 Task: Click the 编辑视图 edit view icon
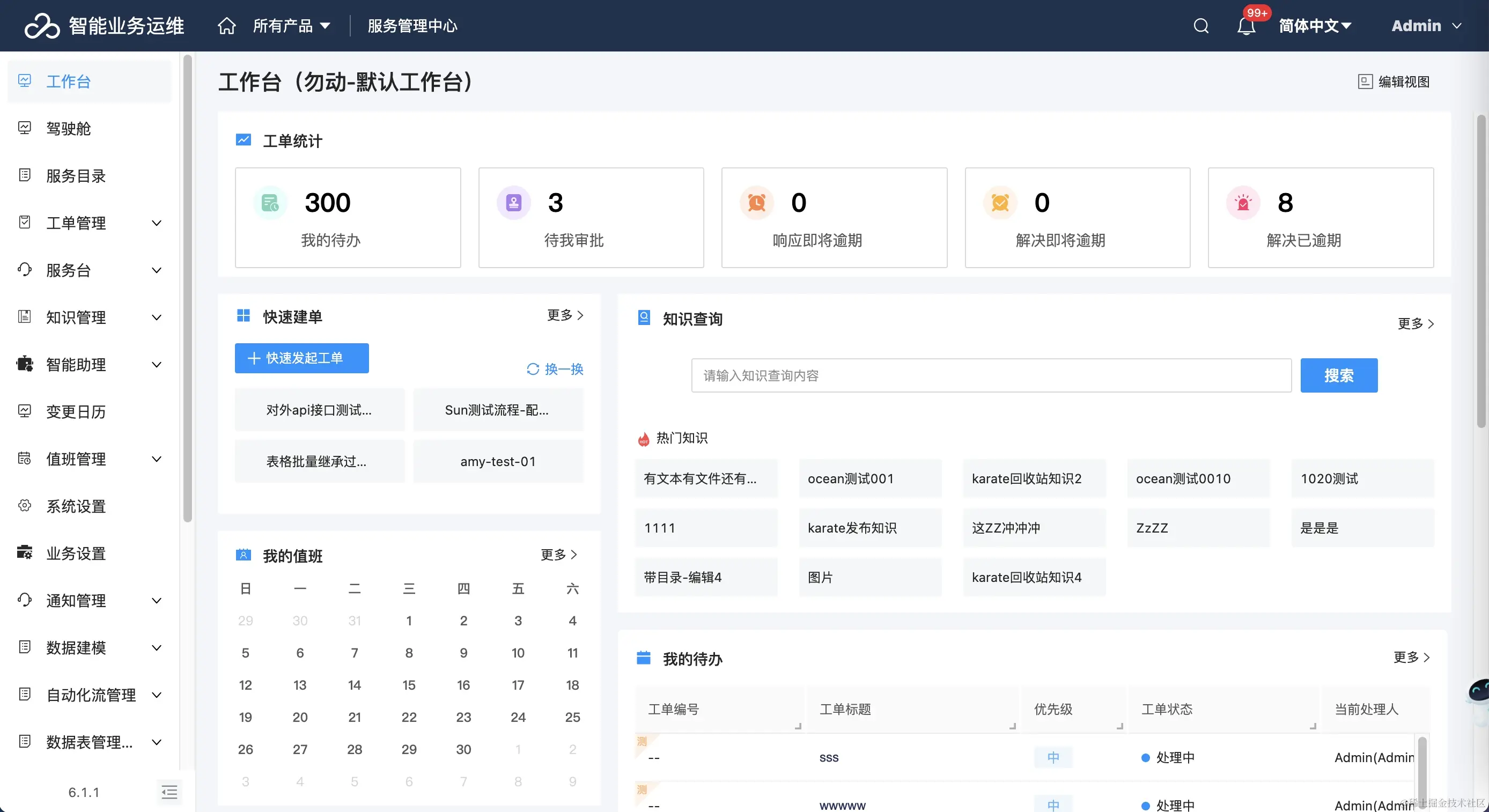[x=1365, y=82]
